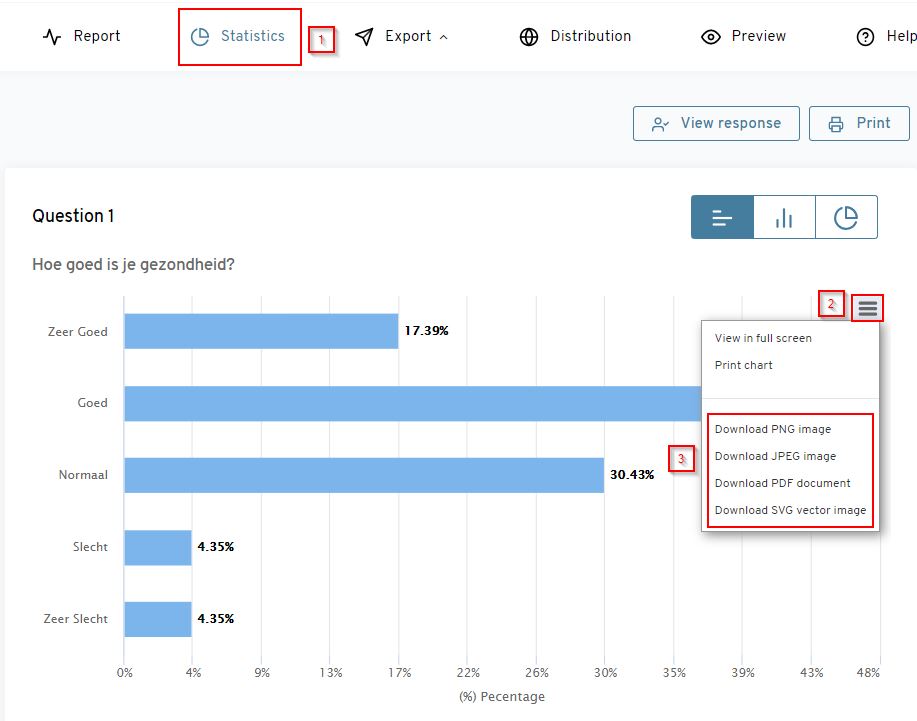Switch to pie chart view

(x=846, y=217)
